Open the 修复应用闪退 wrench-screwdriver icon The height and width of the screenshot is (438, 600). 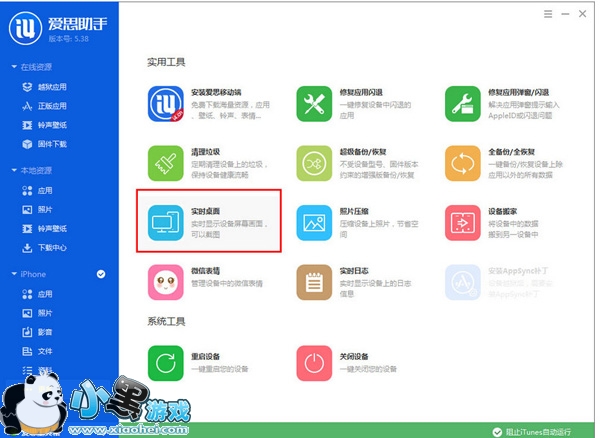tap(314, 104)
